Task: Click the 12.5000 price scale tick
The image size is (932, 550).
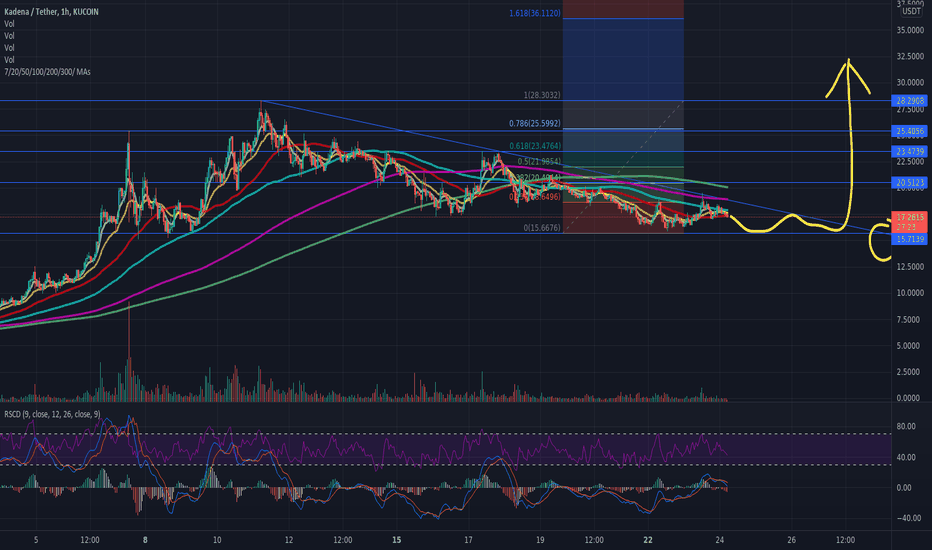Action: pyautogui.click(x=910, y=267)
